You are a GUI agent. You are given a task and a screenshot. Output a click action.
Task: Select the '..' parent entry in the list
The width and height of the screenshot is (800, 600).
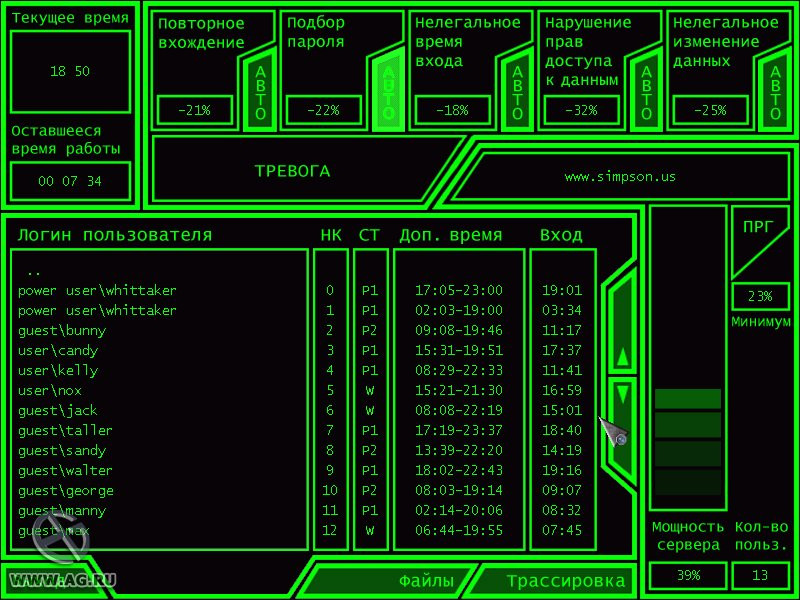34,272
